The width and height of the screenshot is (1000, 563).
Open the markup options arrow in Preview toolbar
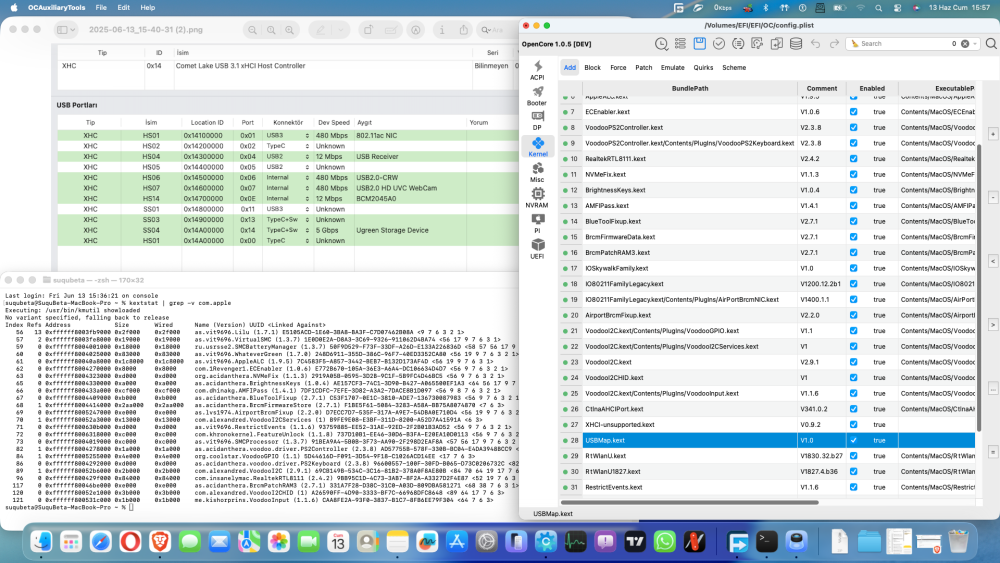pyautogui.click(x=341, y=30)
